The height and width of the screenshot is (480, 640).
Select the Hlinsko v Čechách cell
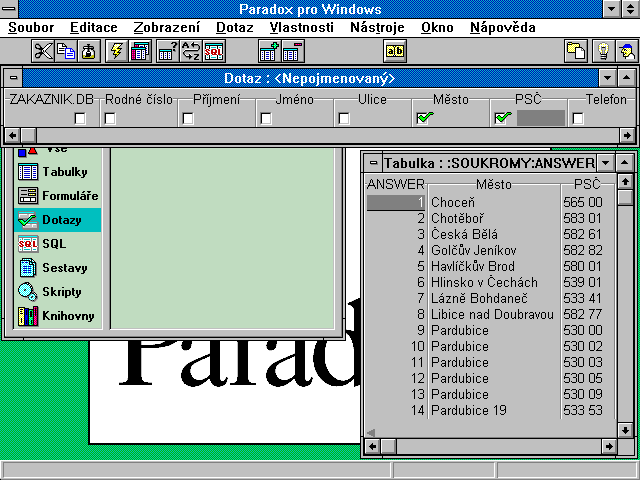click(x=494, y=282)
